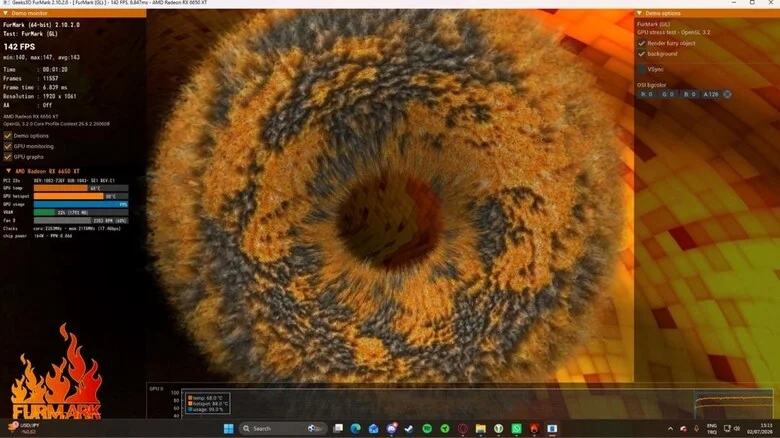Viewport: 780px width, 438px height.
Task: Enable the VSync checkbox
Action: click(642, 69)
